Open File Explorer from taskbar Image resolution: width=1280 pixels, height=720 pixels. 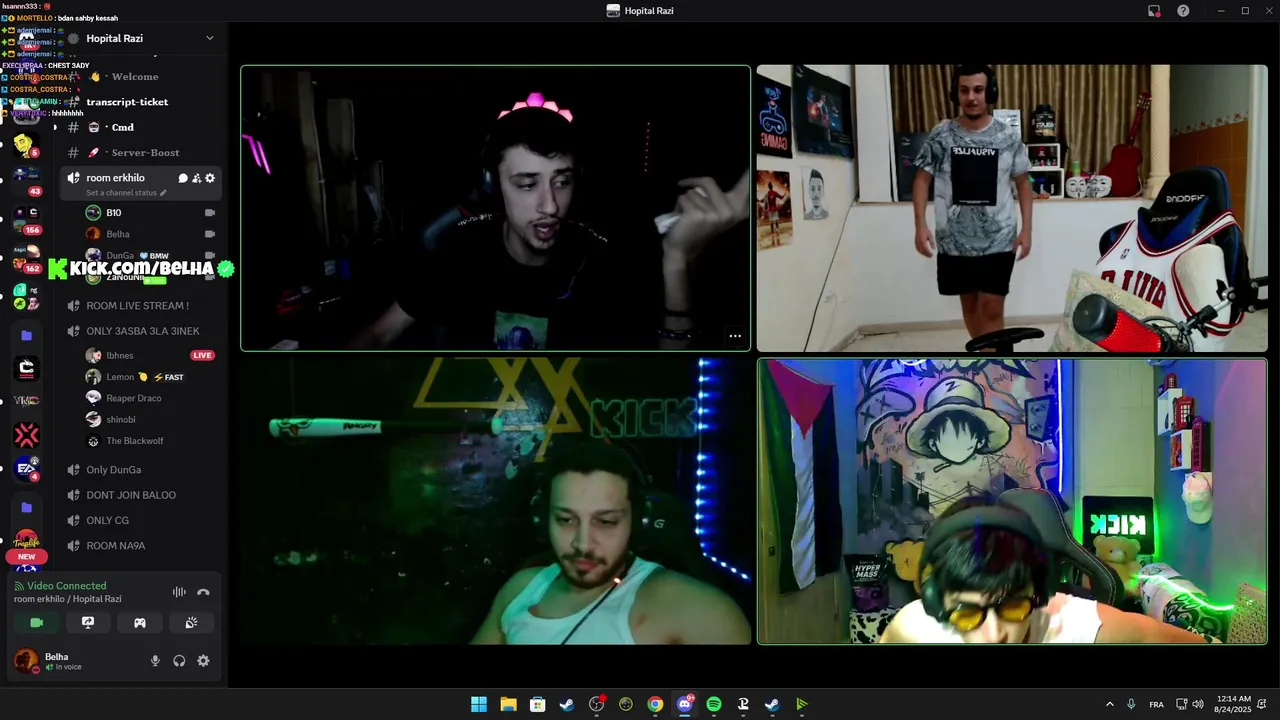[508, 704]
